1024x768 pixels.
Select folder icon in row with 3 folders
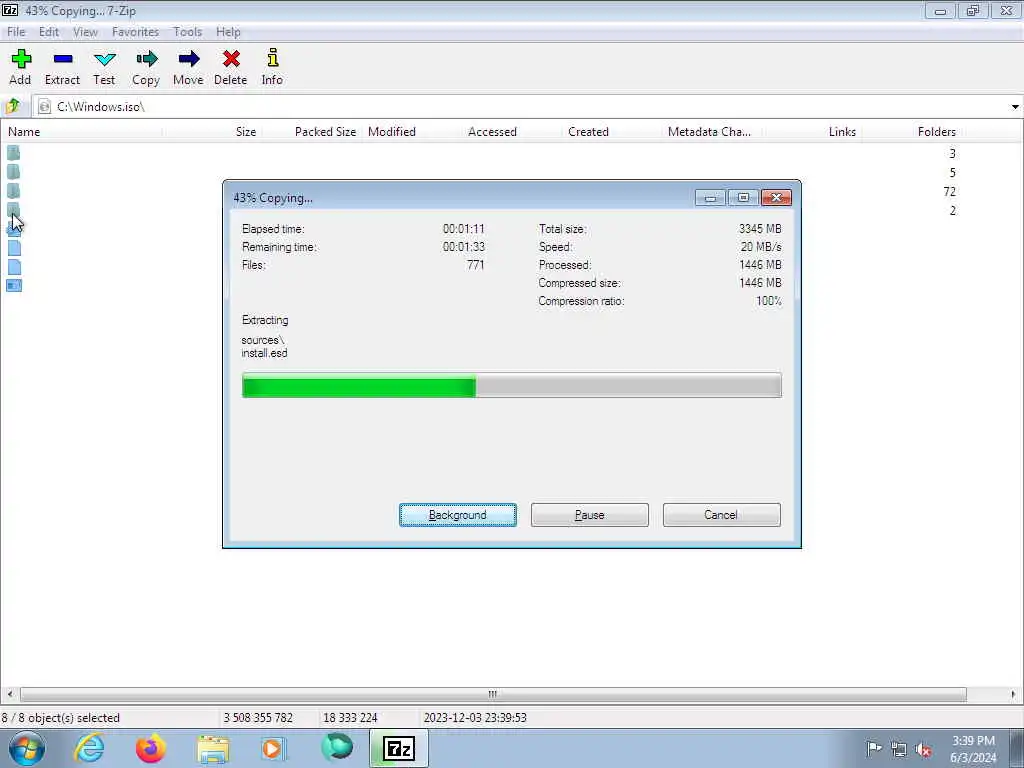pos(14,153)
